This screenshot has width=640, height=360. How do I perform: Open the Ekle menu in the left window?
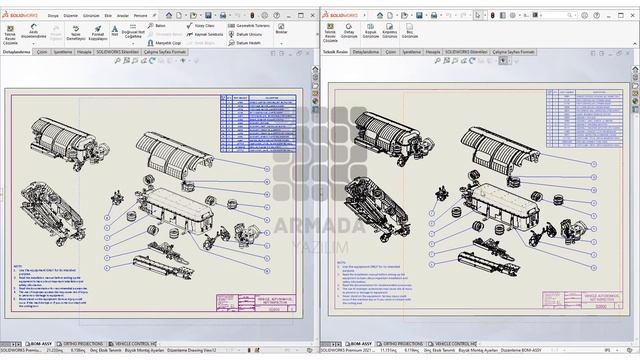(108, 16)
